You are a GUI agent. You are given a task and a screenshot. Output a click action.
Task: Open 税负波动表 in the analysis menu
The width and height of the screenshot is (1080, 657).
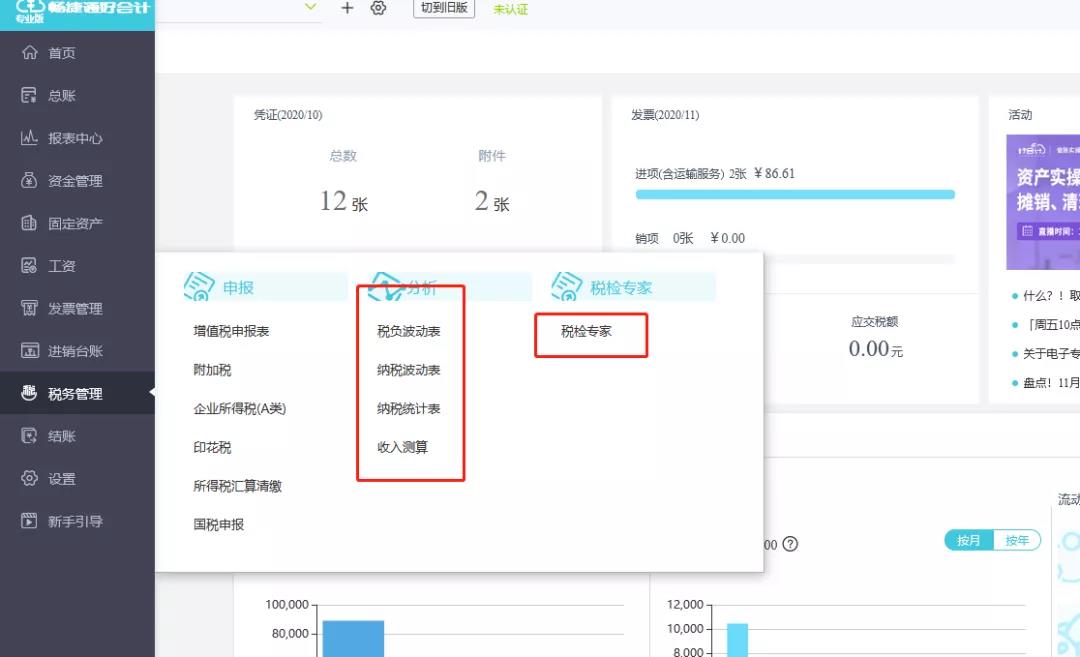coord(408,331)
